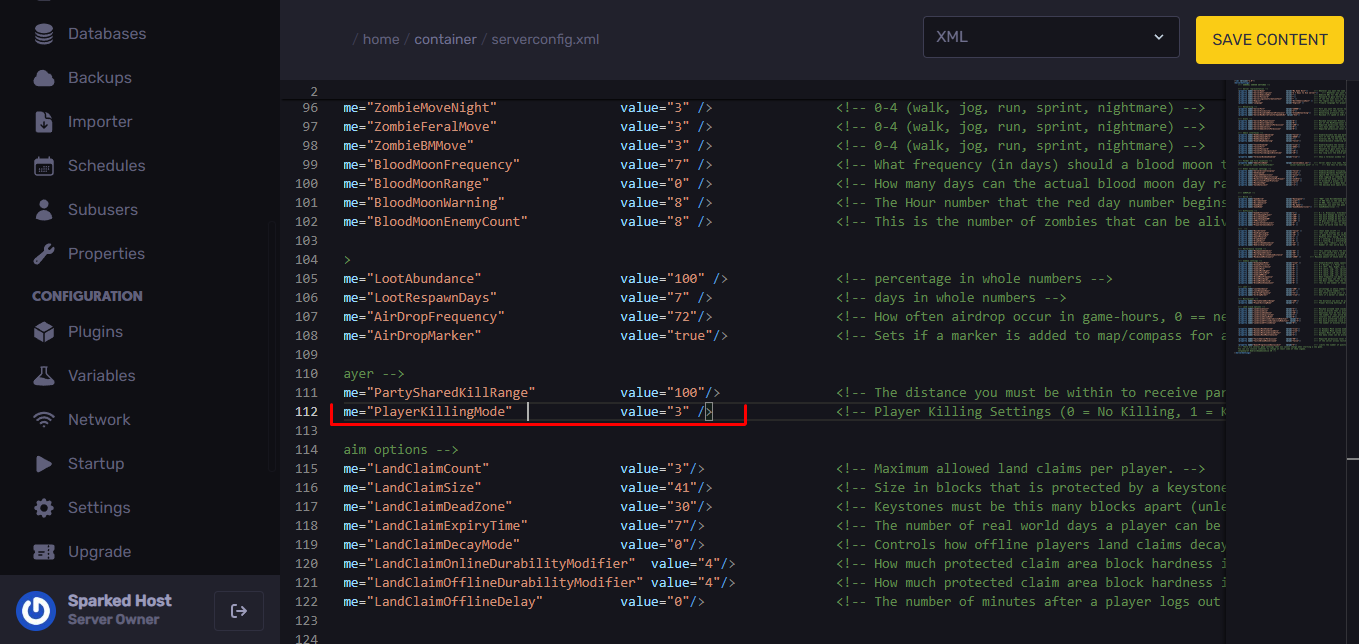This screenshot has height=644, width=1359.
Task: Open the XML language dropdown
Action: pyautogui.click(x=1051, y=38)
